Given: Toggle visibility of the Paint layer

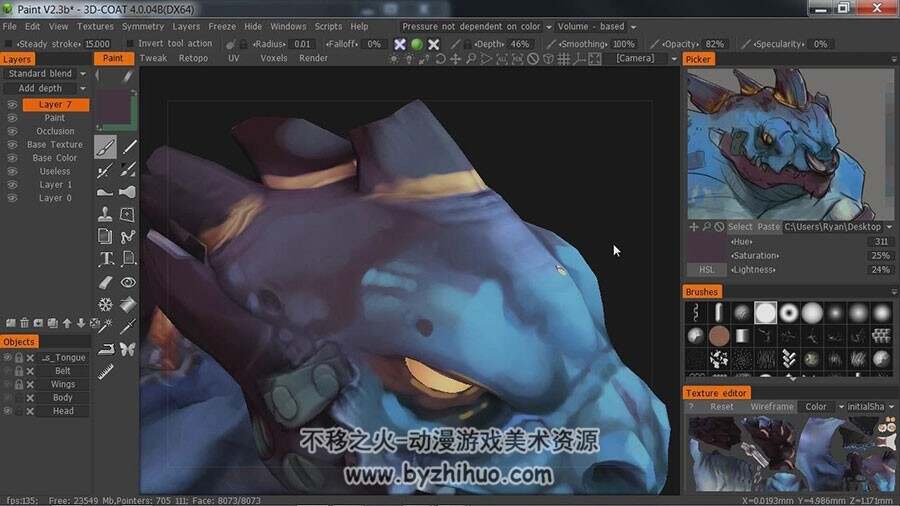Looking at the screenshot, I should [x=11, y=118].
